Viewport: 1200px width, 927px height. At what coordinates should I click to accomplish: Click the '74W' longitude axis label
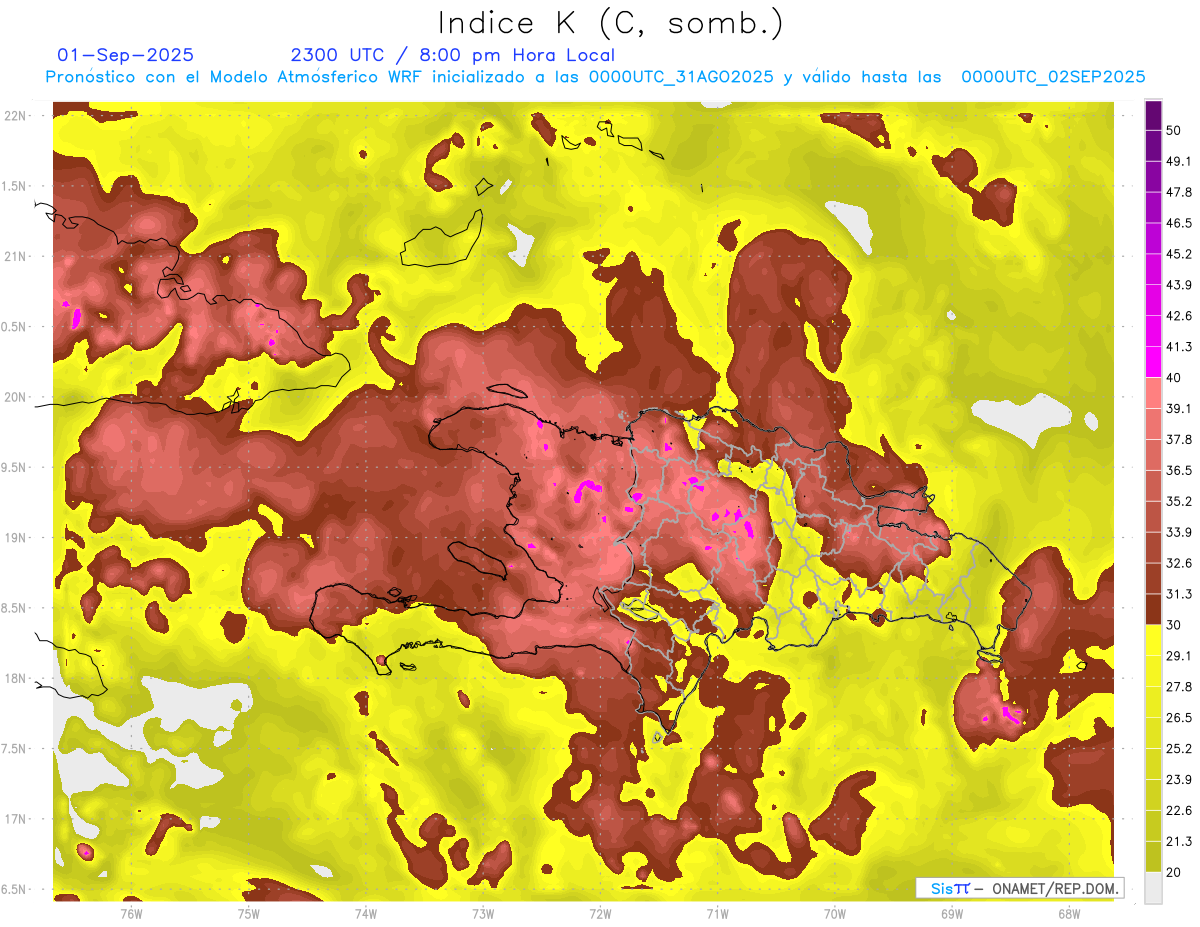tap(365, 914)
